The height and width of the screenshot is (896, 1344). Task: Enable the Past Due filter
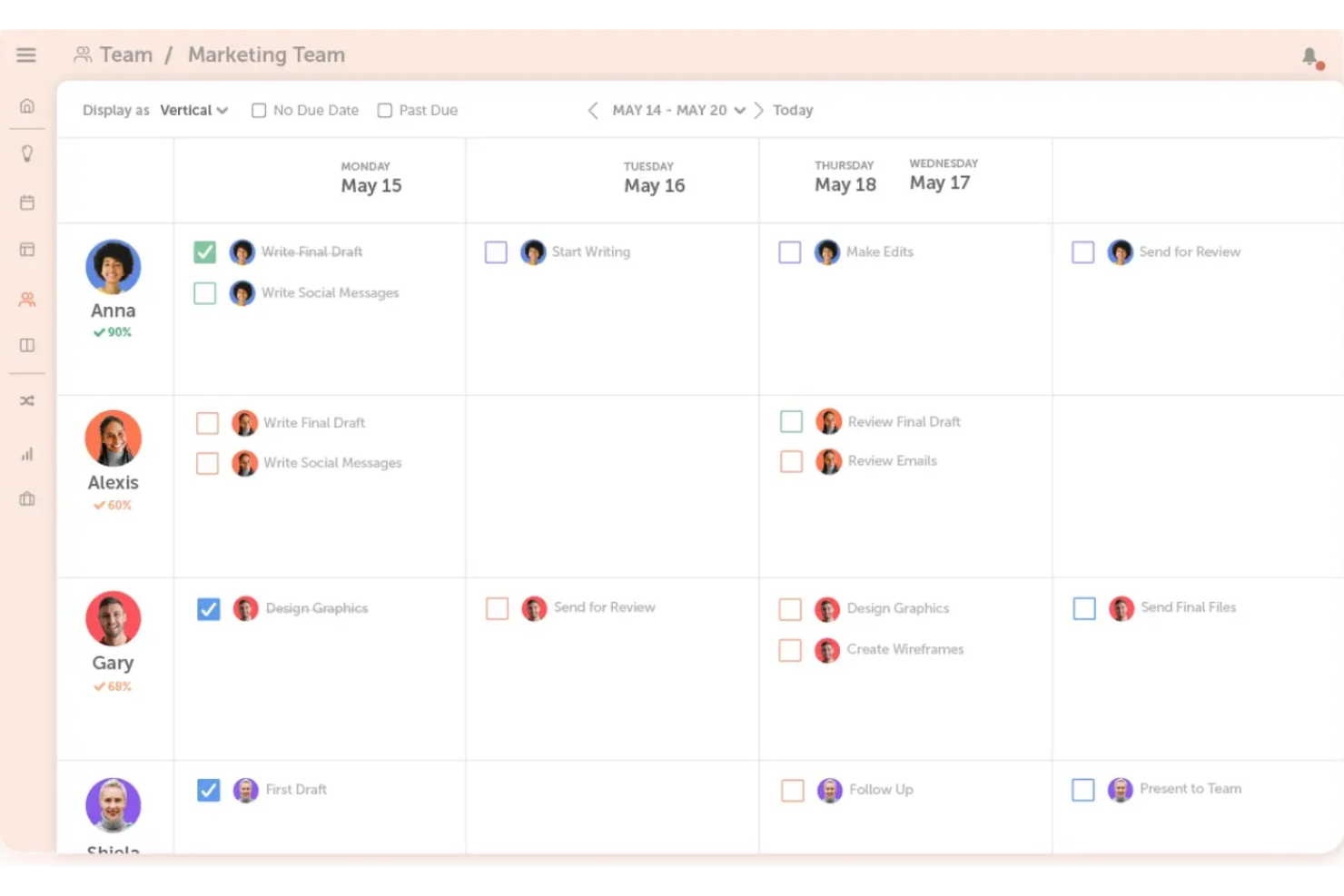[384, 109]
